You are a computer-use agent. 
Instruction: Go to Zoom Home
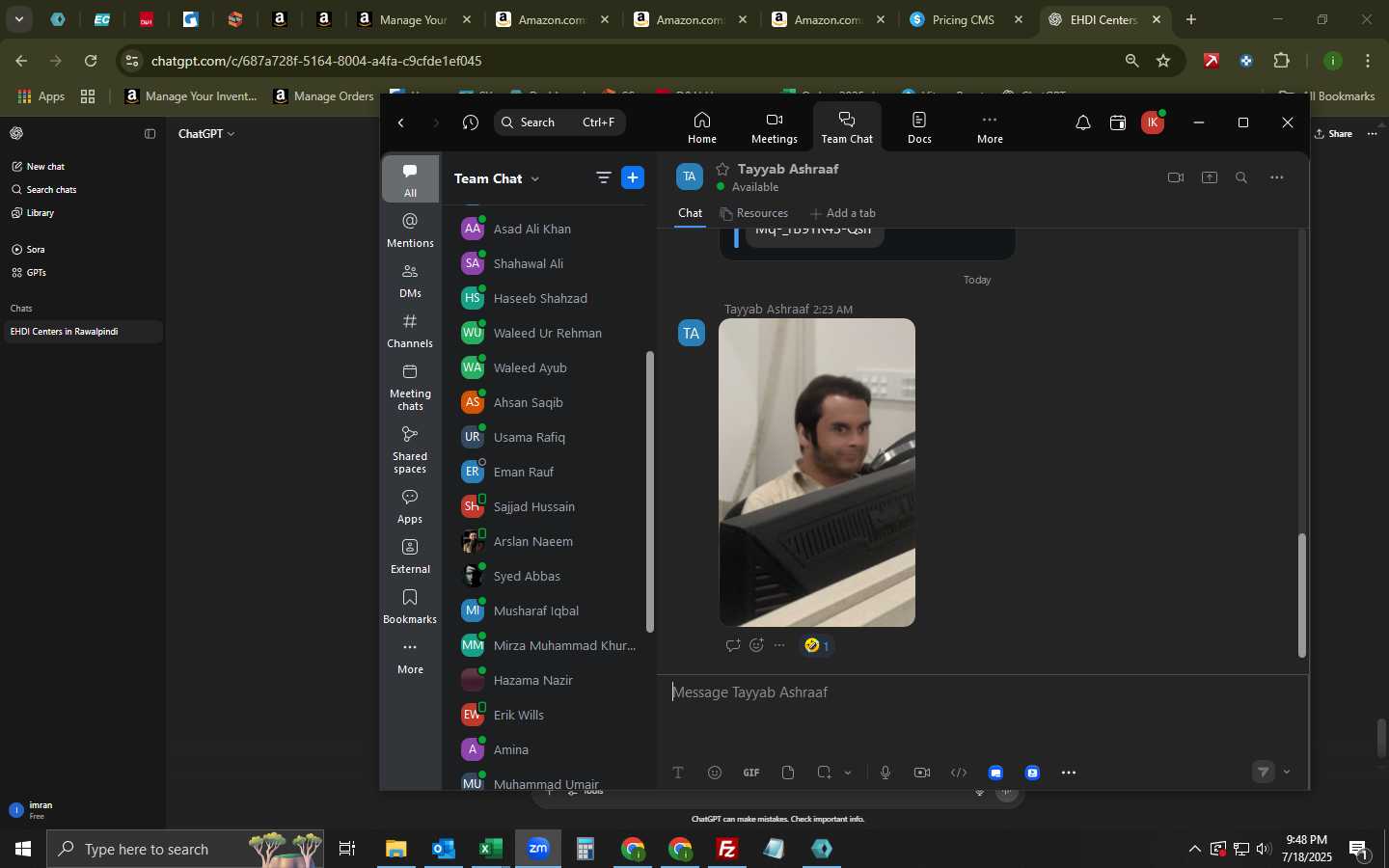click(x=702, y=126)
